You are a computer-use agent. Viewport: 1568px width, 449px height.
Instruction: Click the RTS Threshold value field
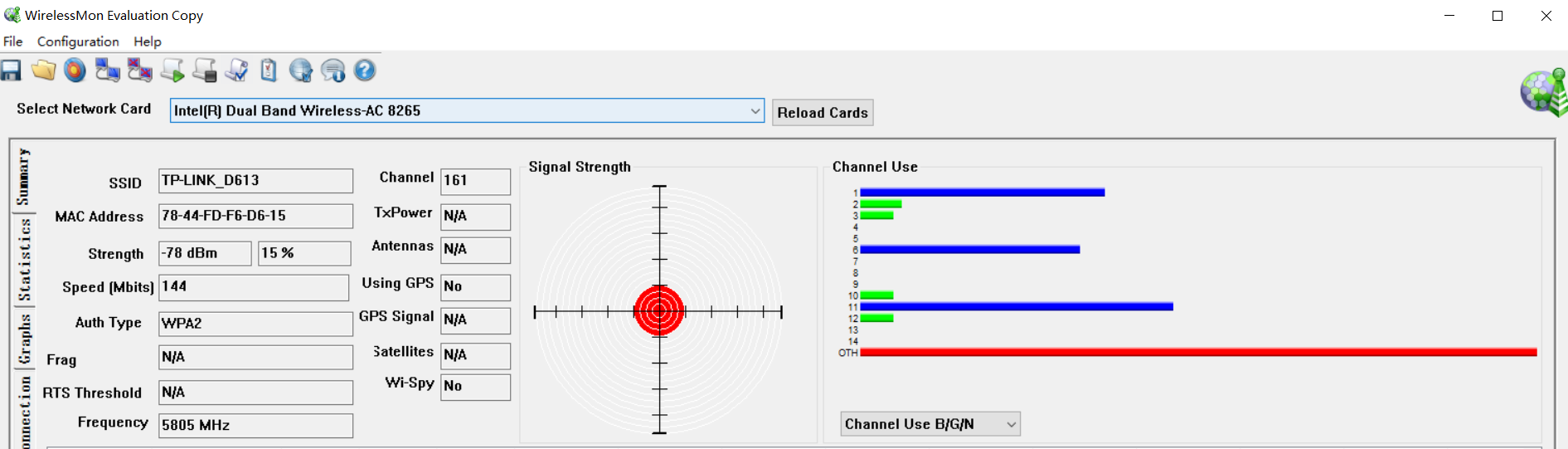(x=255, y=393)
